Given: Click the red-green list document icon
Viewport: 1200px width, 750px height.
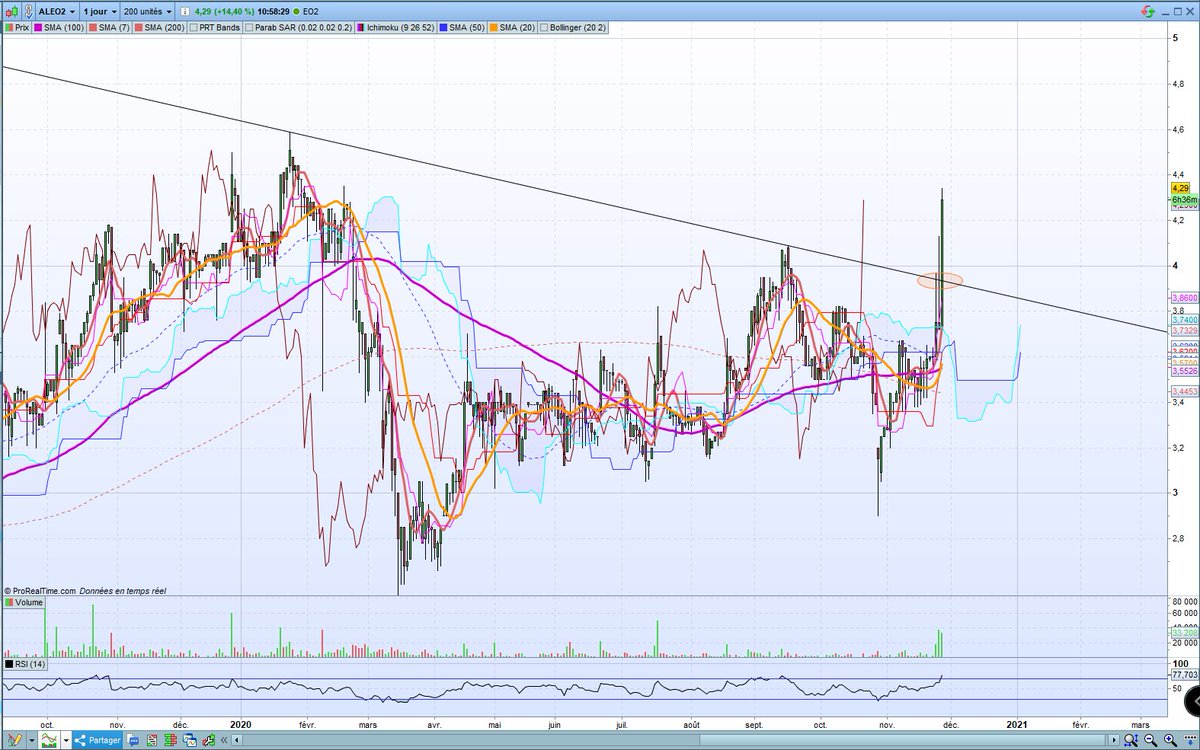Looking at the screenshot, I should (x=152, y=740).
